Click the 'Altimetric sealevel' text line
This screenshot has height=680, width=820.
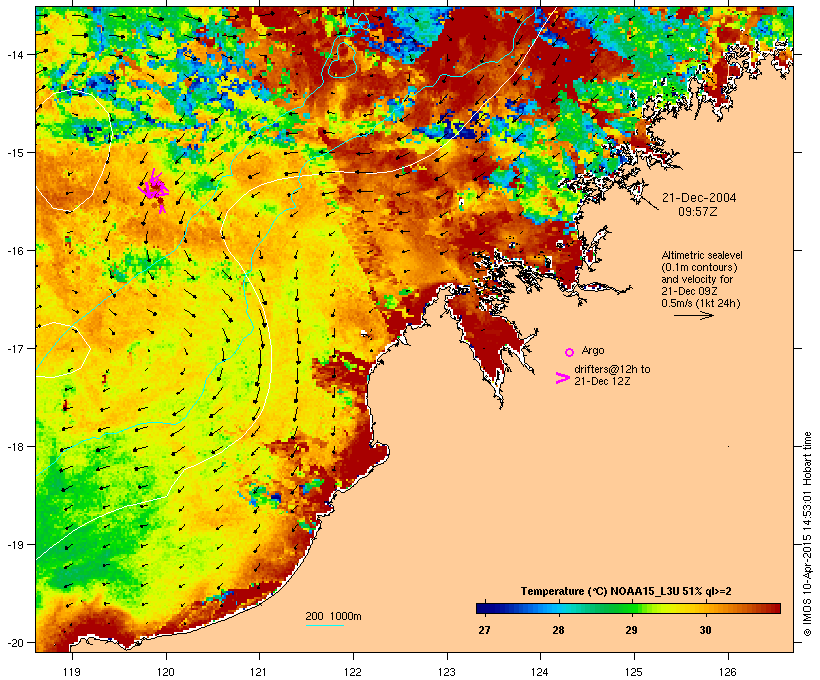coord(702,255)
